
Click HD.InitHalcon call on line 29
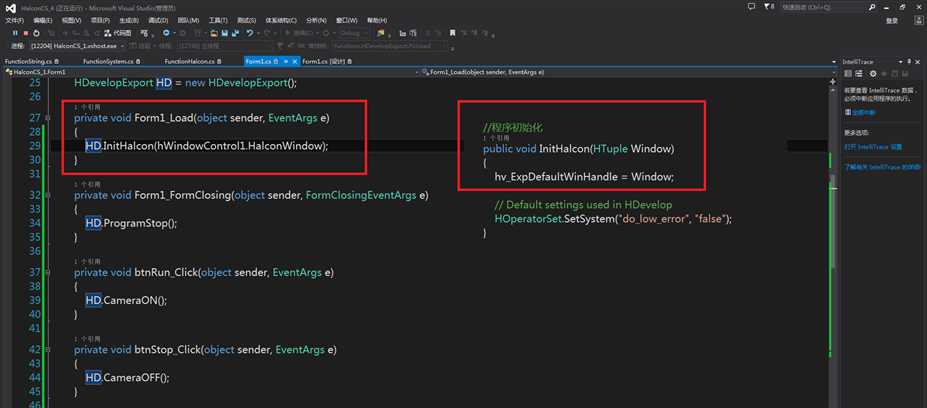pyautogui.click(x=206, y=145)
